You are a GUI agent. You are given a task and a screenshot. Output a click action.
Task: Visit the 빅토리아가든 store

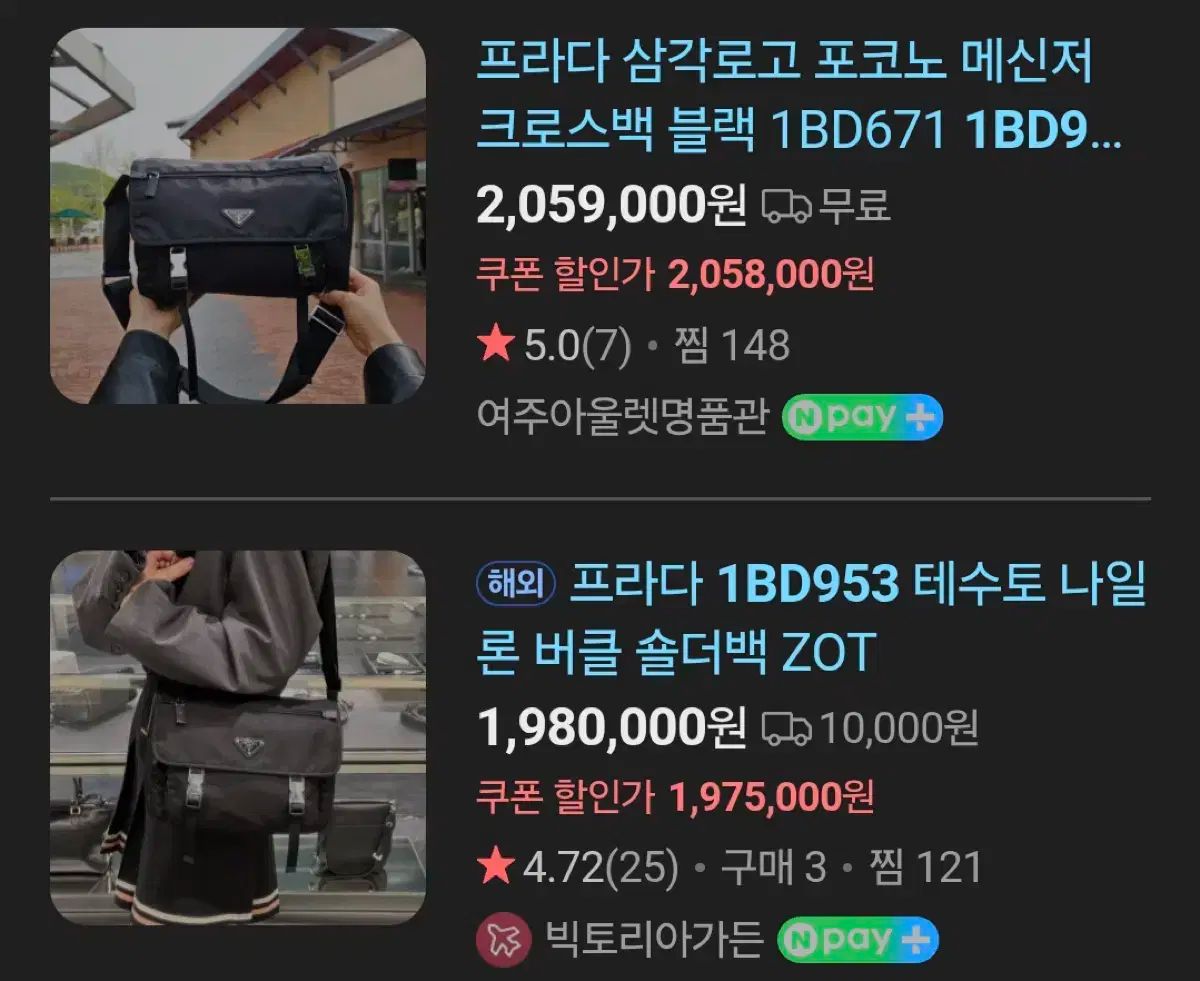click(655, 940)
